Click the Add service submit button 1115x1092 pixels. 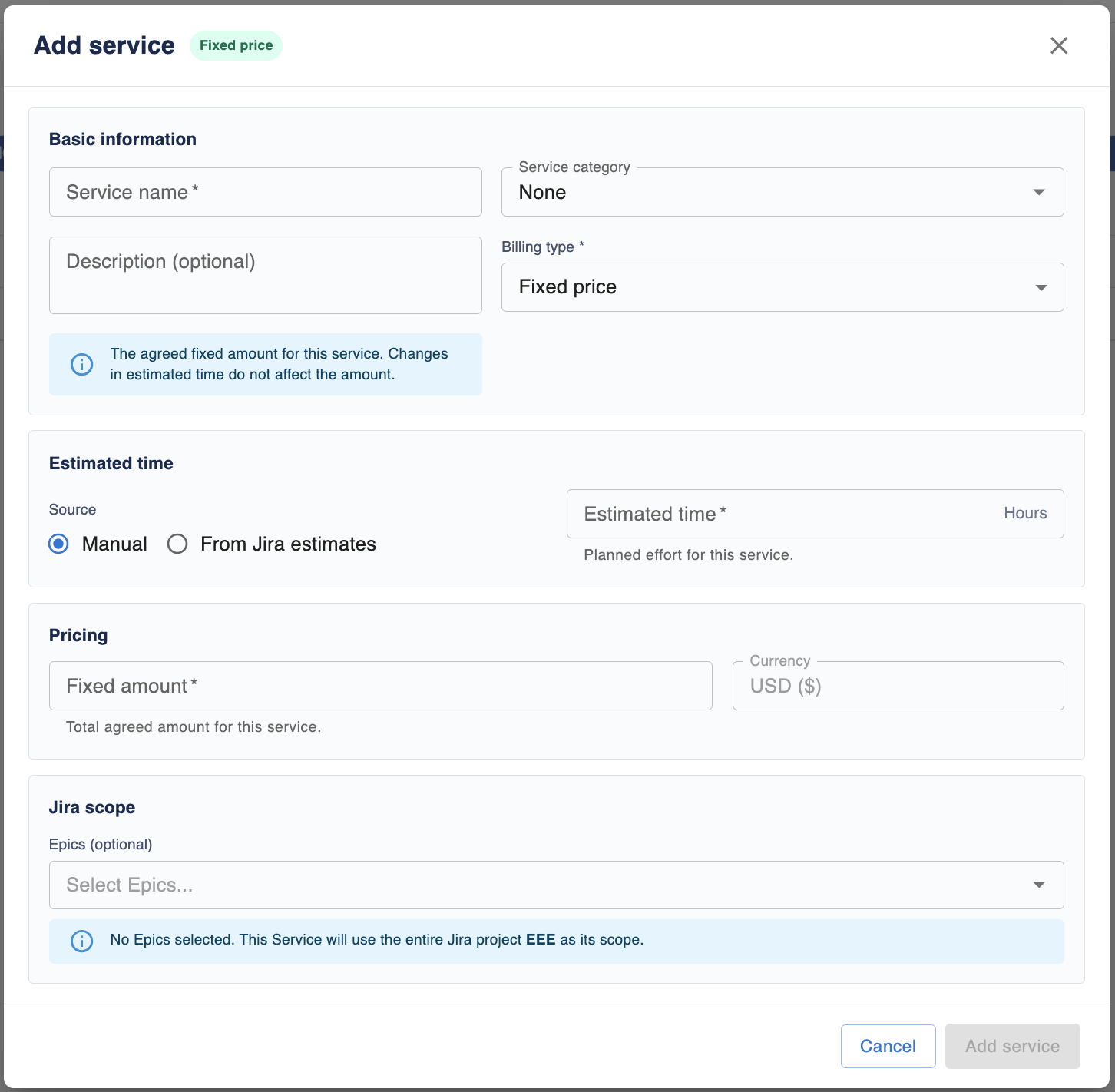(x=1012, y=1046)
